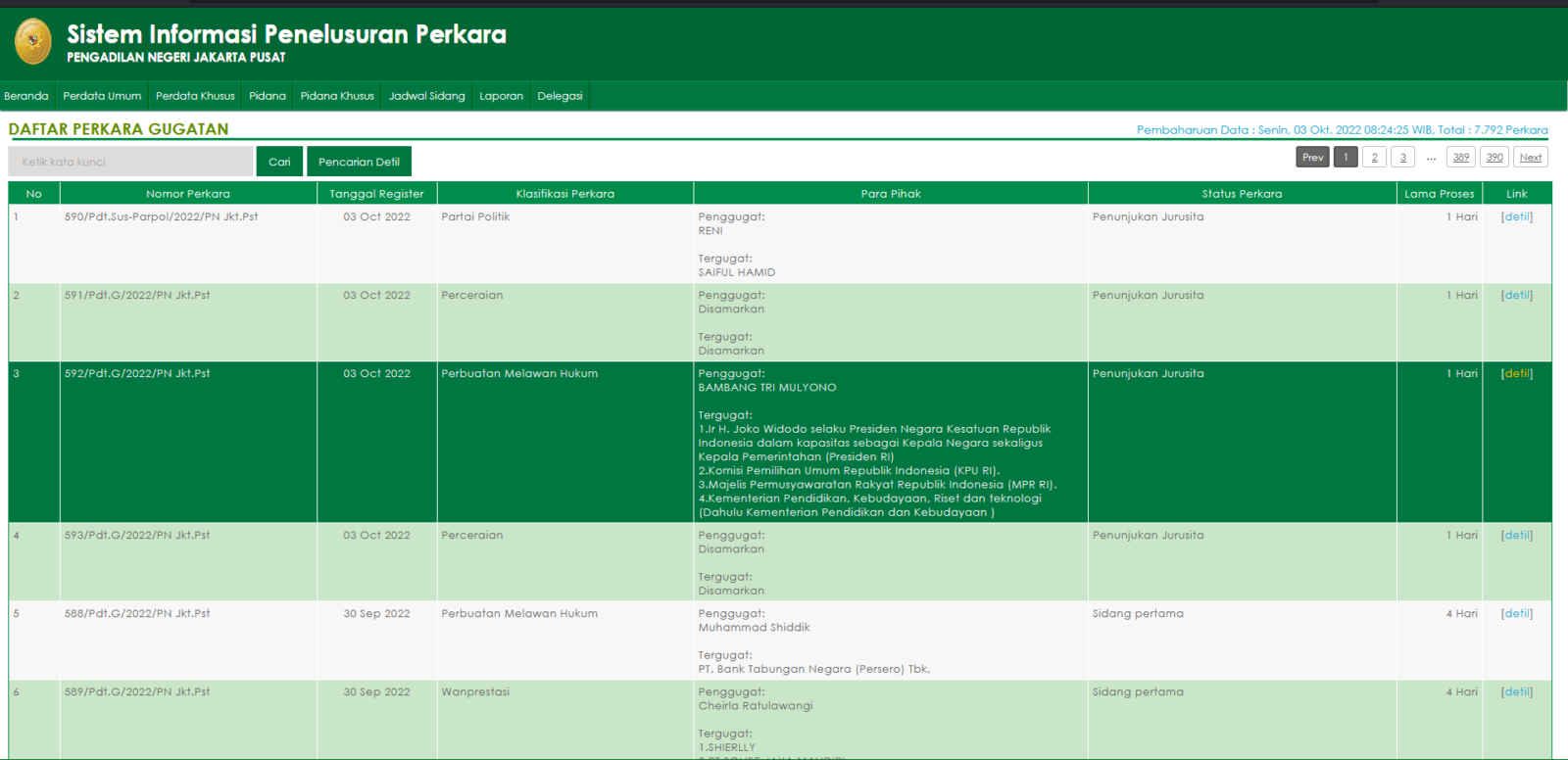
Task: Jump to page 3 of results
Action: 1402,158
